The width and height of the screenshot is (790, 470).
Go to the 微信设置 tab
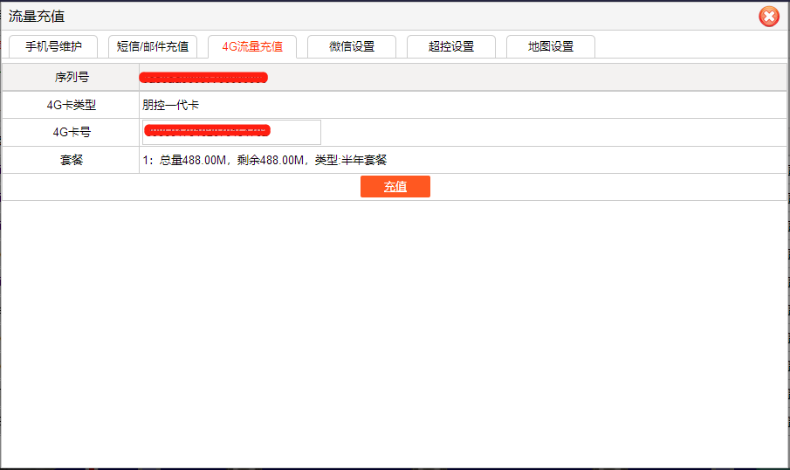point(351,46)
